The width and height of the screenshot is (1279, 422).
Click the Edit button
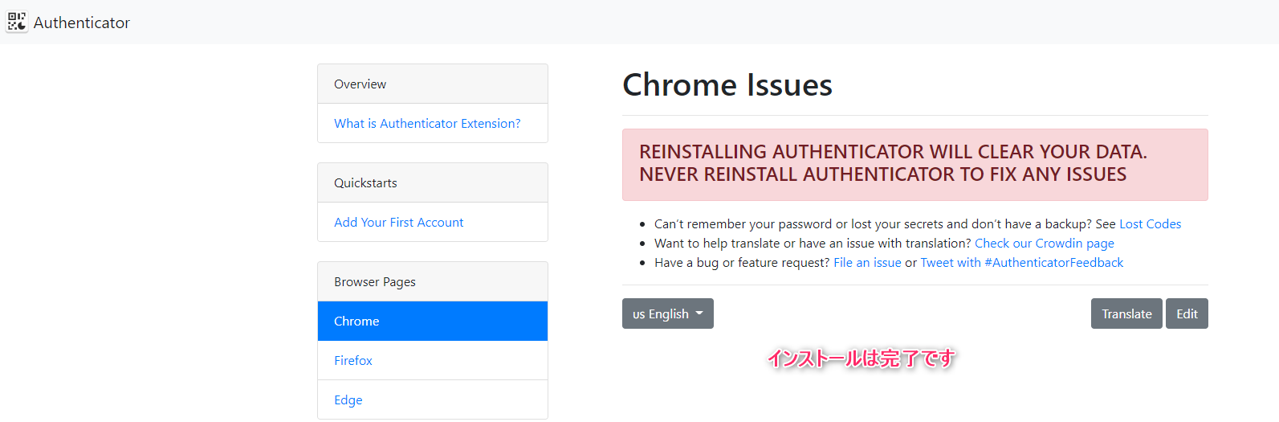(x=1187, y=313)
